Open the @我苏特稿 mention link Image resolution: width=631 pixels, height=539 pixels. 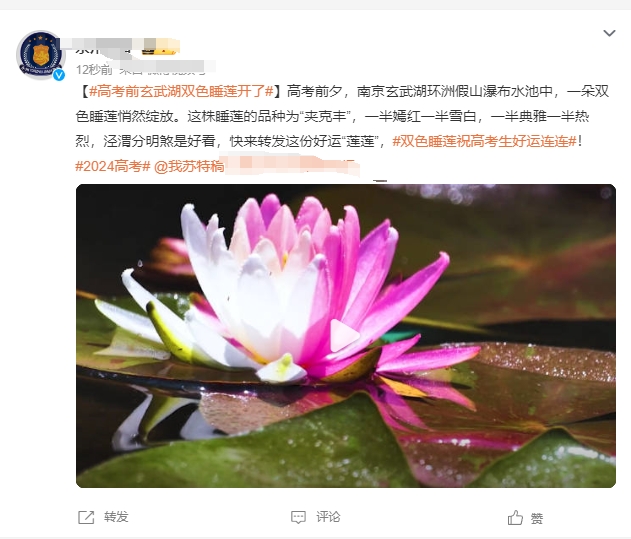point(189,166)
